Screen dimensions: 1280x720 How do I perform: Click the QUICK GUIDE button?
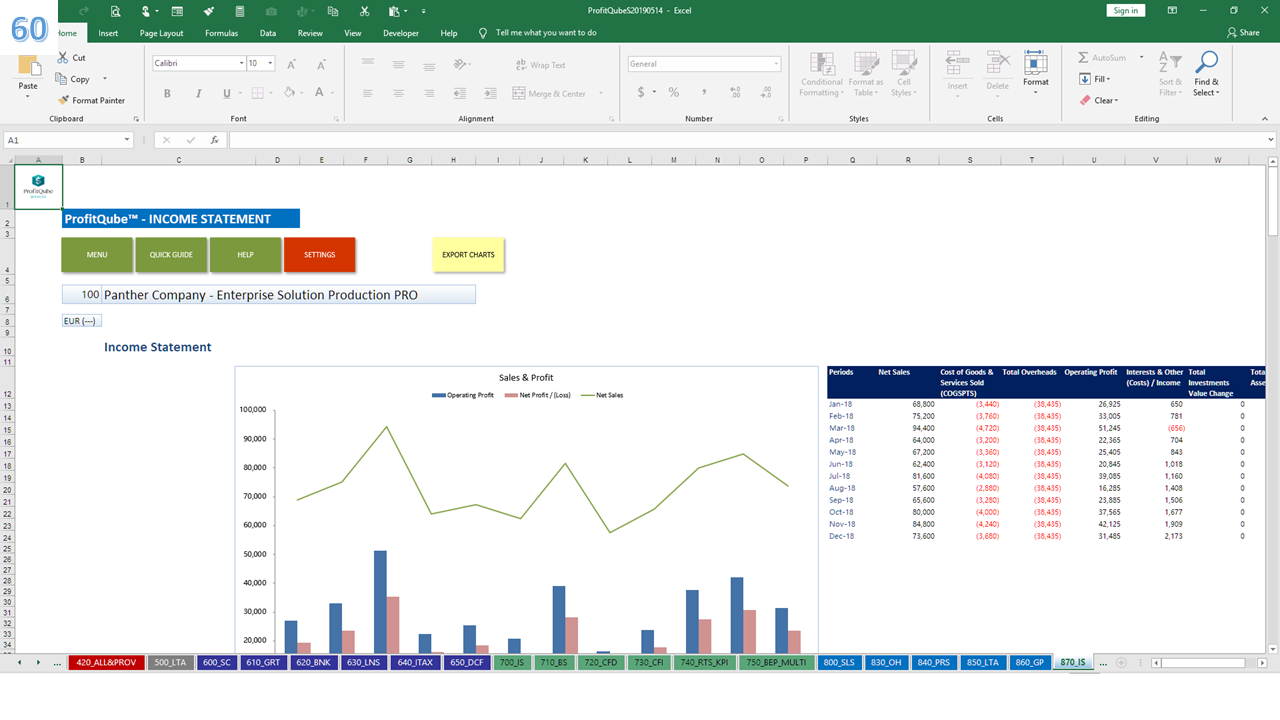click(x=171, y=255)
